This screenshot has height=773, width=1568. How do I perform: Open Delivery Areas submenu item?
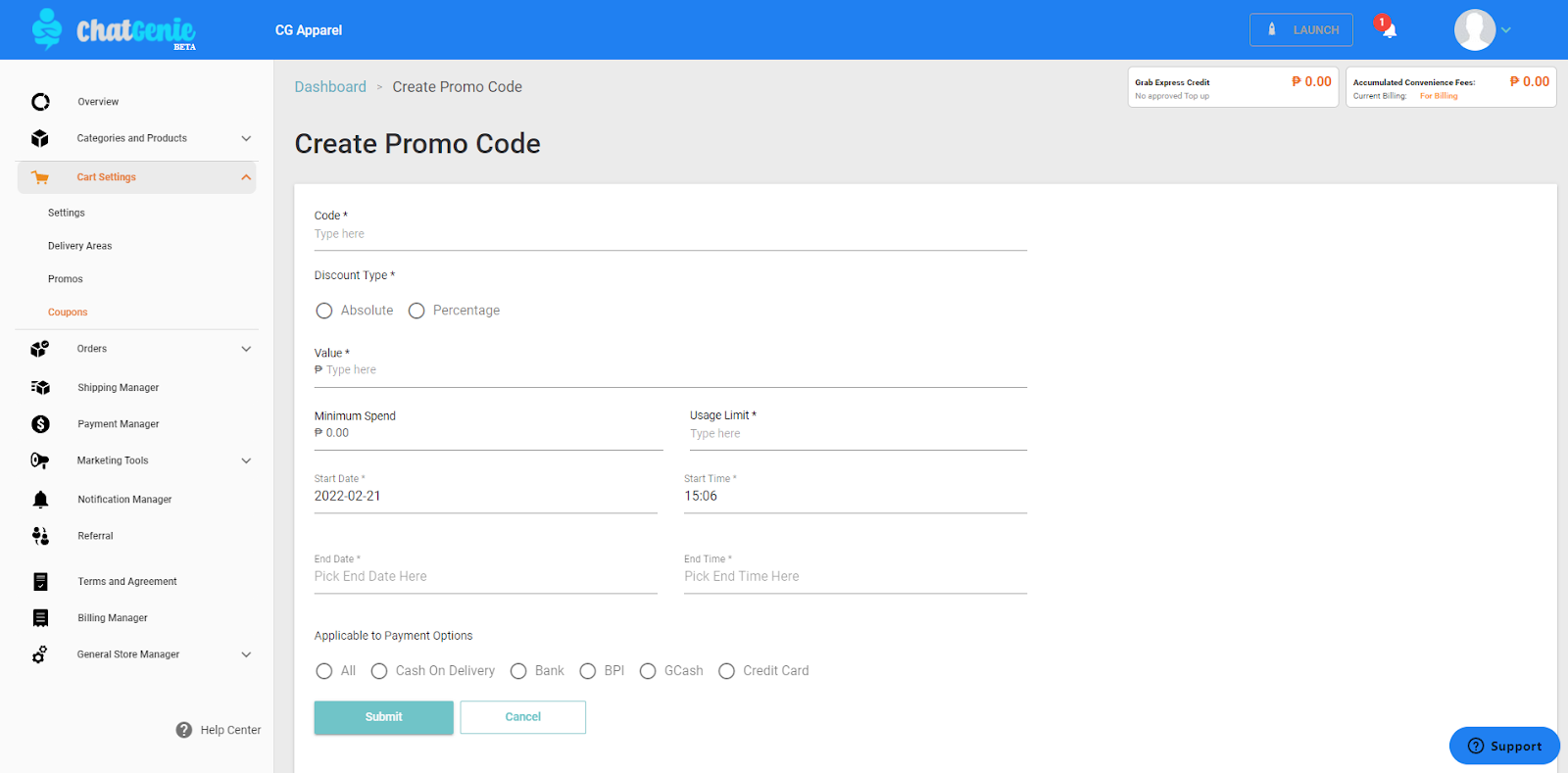coord(79,246)
